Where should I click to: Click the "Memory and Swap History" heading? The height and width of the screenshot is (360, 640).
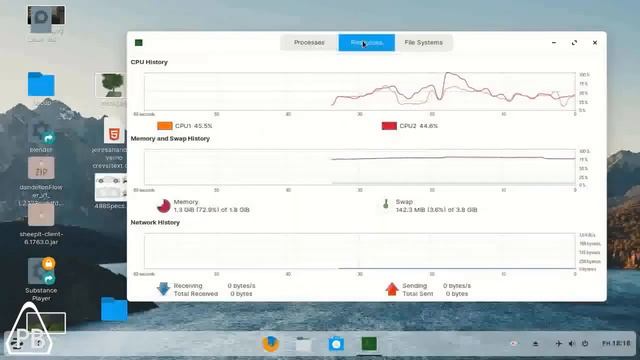pyautogui.click(x=170, y=138)
